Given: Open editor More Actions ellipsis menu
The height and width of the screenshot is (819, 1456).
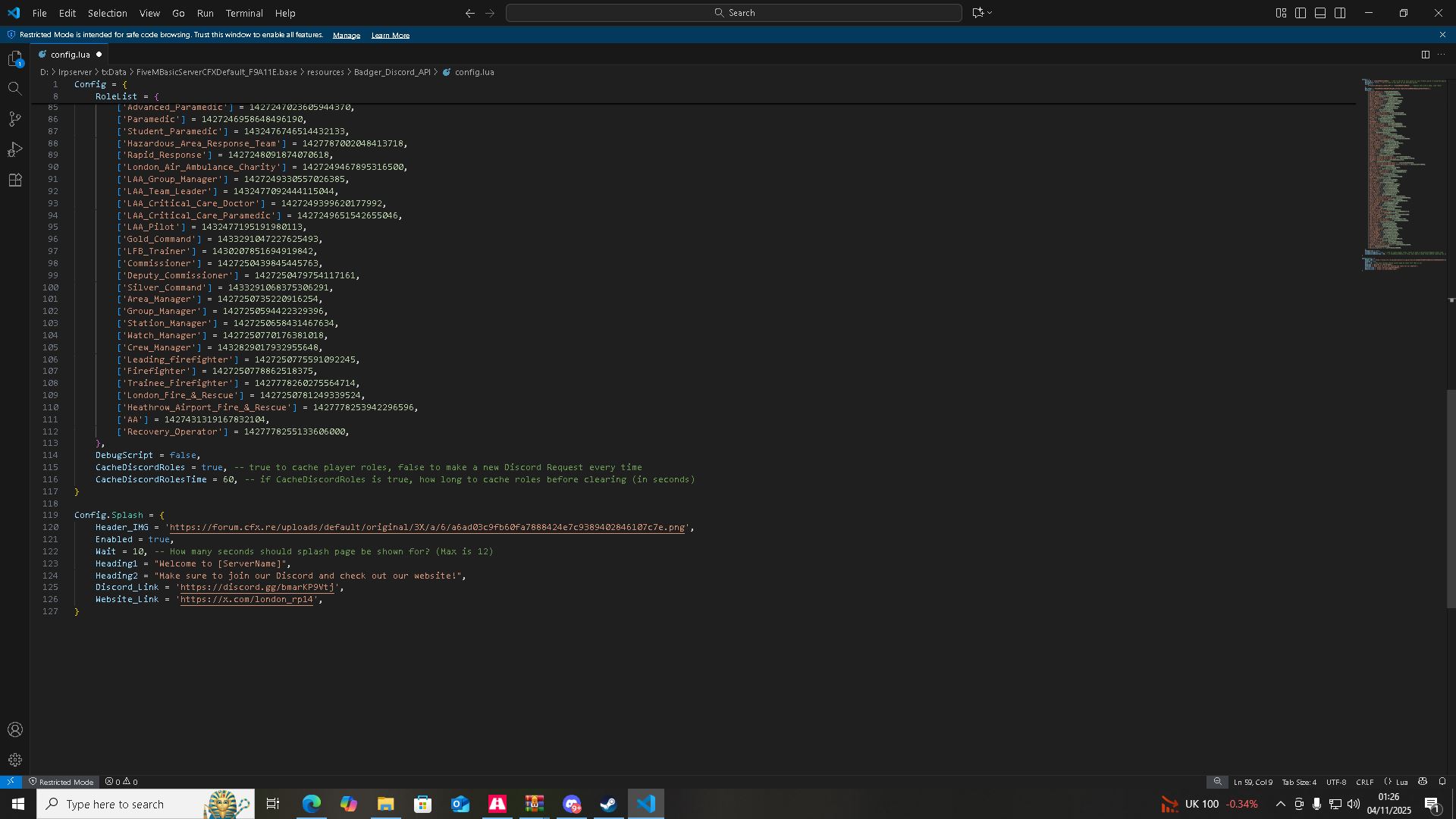Looking at the screenshot, I should pyautogui.click(x=1442, y=55).
